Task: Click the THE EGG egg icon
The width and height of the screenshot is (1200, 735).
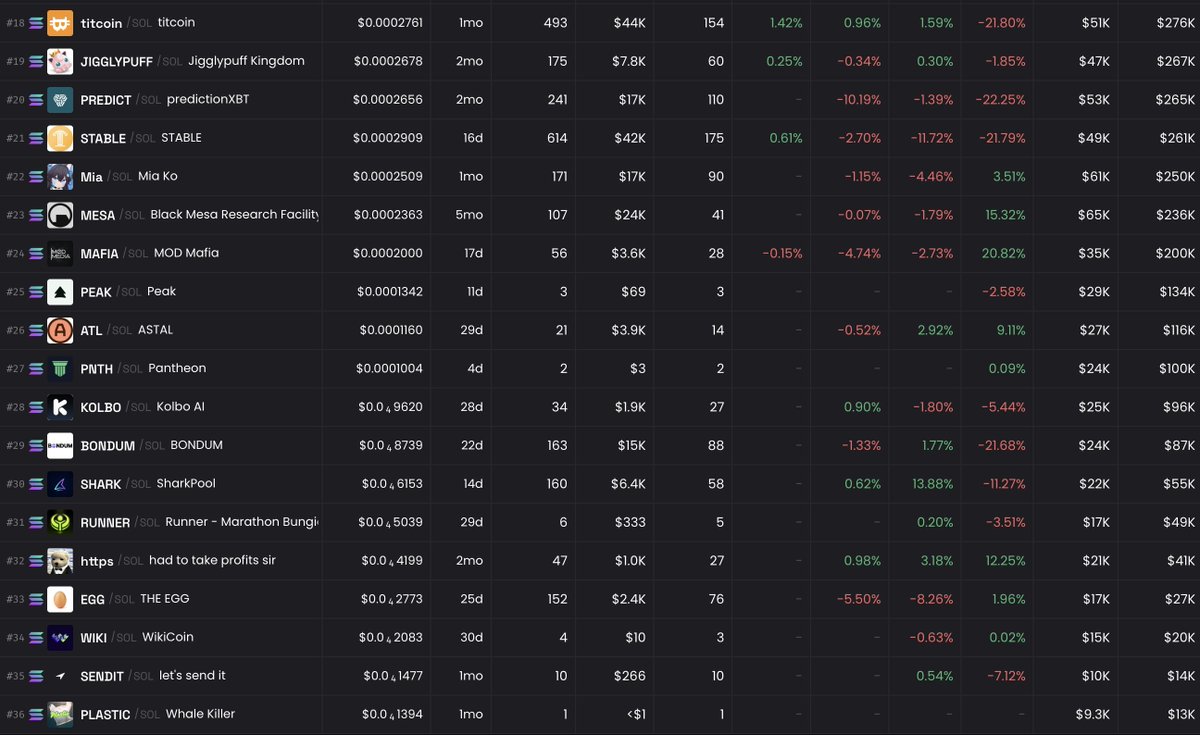Action: [60, 599]
